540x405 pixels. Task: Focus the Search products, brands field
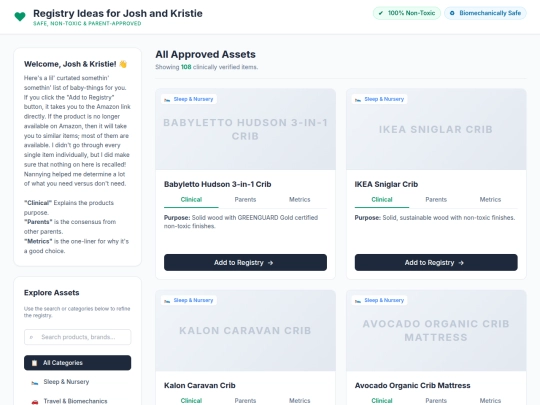pyautogui.click(x=77, y=337)
